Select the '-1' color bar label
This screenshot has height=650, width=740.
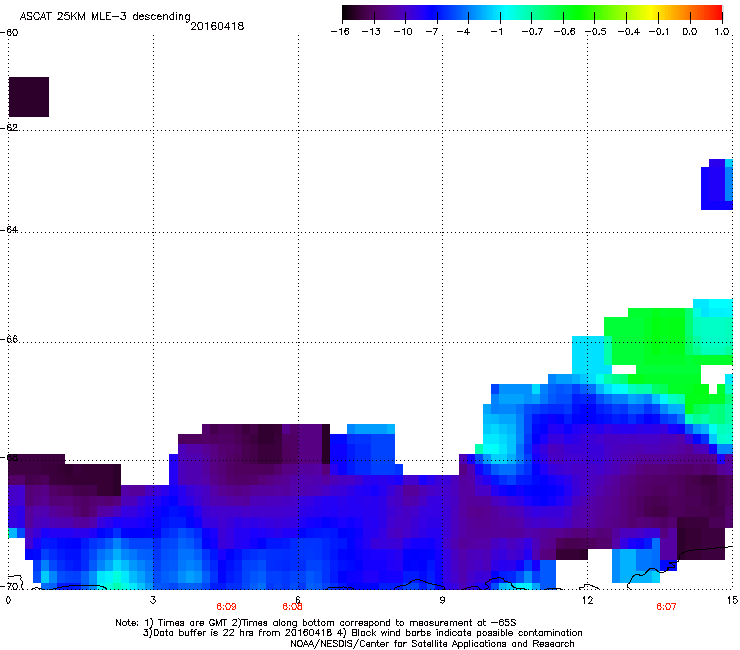(x=496, y=32)
